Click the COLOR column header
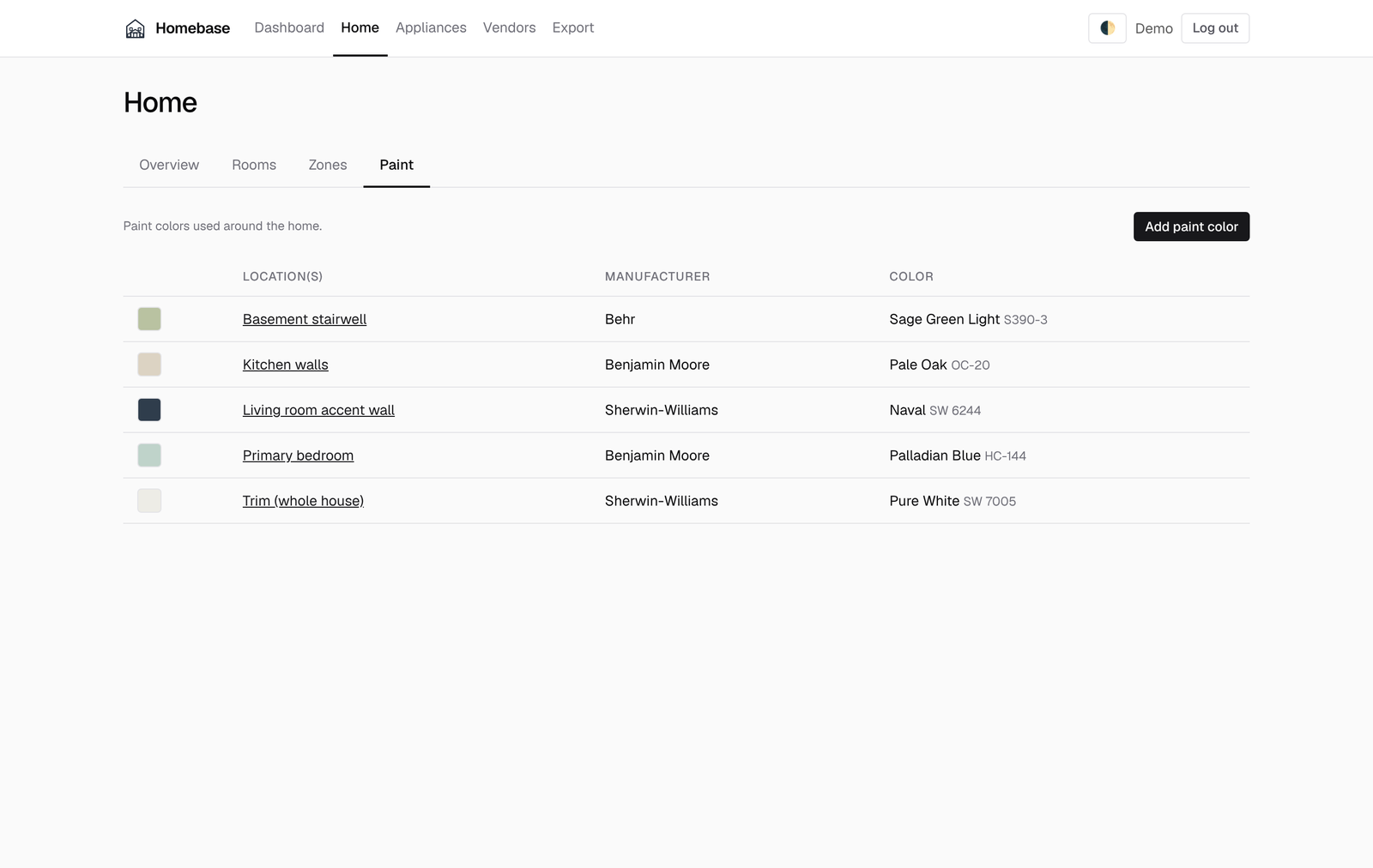1373x868 pixels. click(x=911, y=276)
